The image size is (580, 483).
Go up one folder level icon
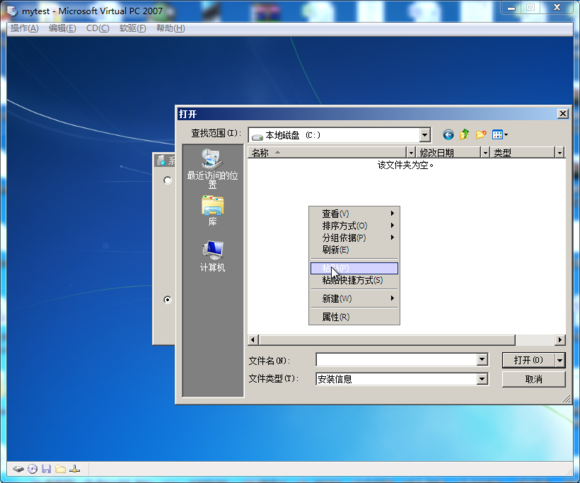(x=464, y=134)
